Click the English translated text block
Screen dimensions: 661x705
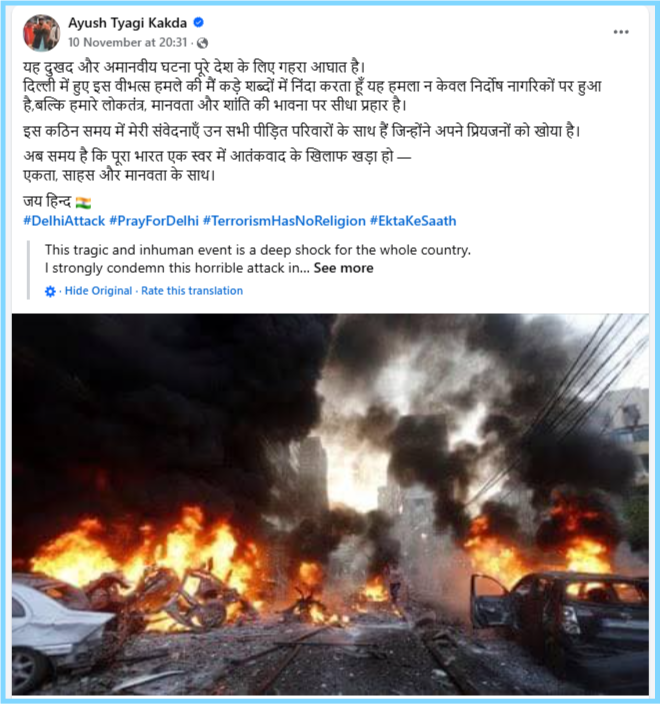(x=258, y=259)
